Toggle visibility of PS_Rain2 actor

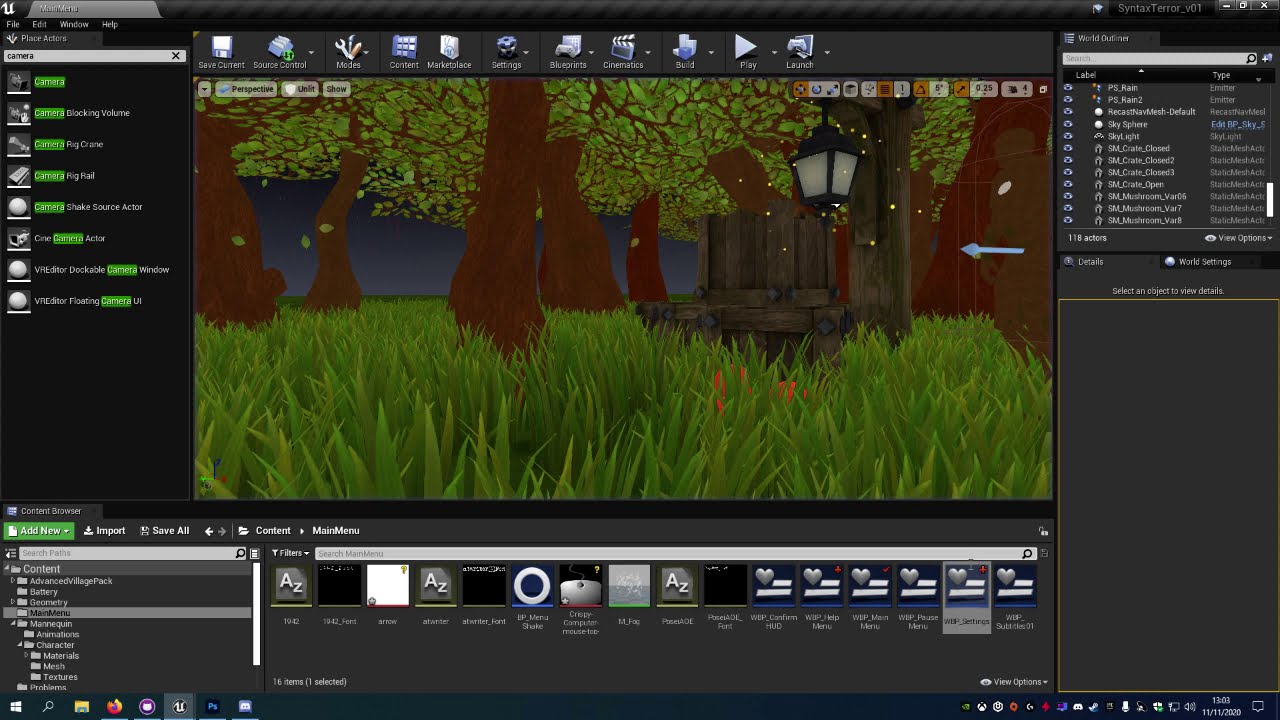click(x=1068, y=100)
